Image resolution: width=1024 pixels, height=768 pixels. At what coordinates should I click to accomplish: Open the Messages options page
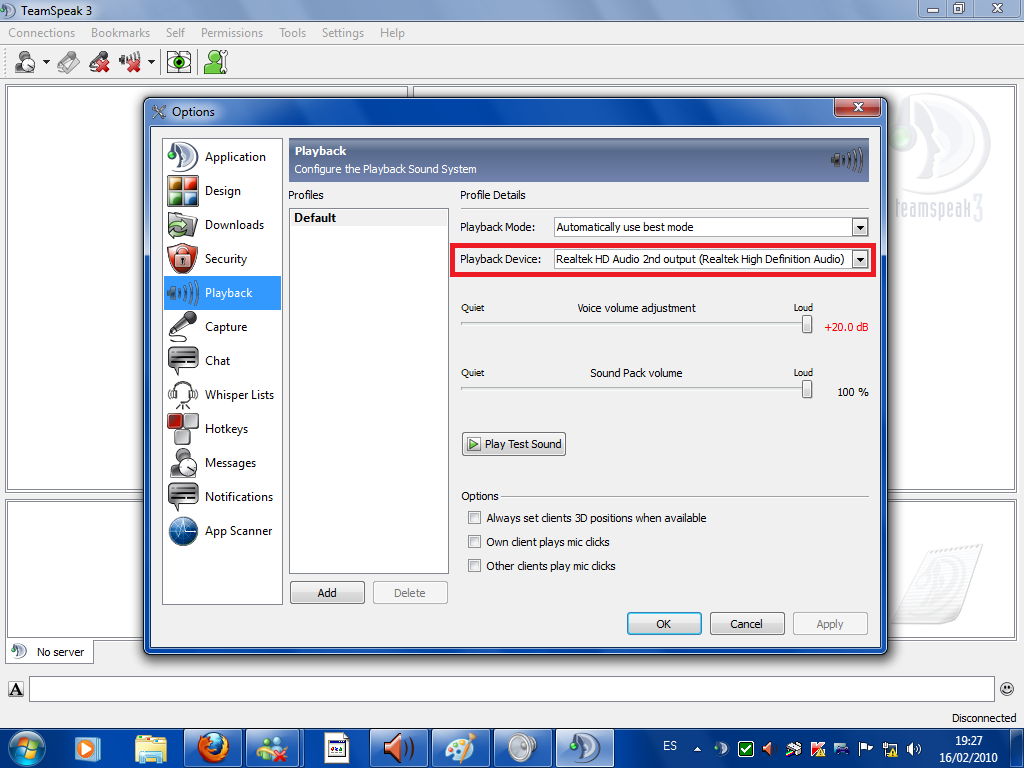coord(222,462)
